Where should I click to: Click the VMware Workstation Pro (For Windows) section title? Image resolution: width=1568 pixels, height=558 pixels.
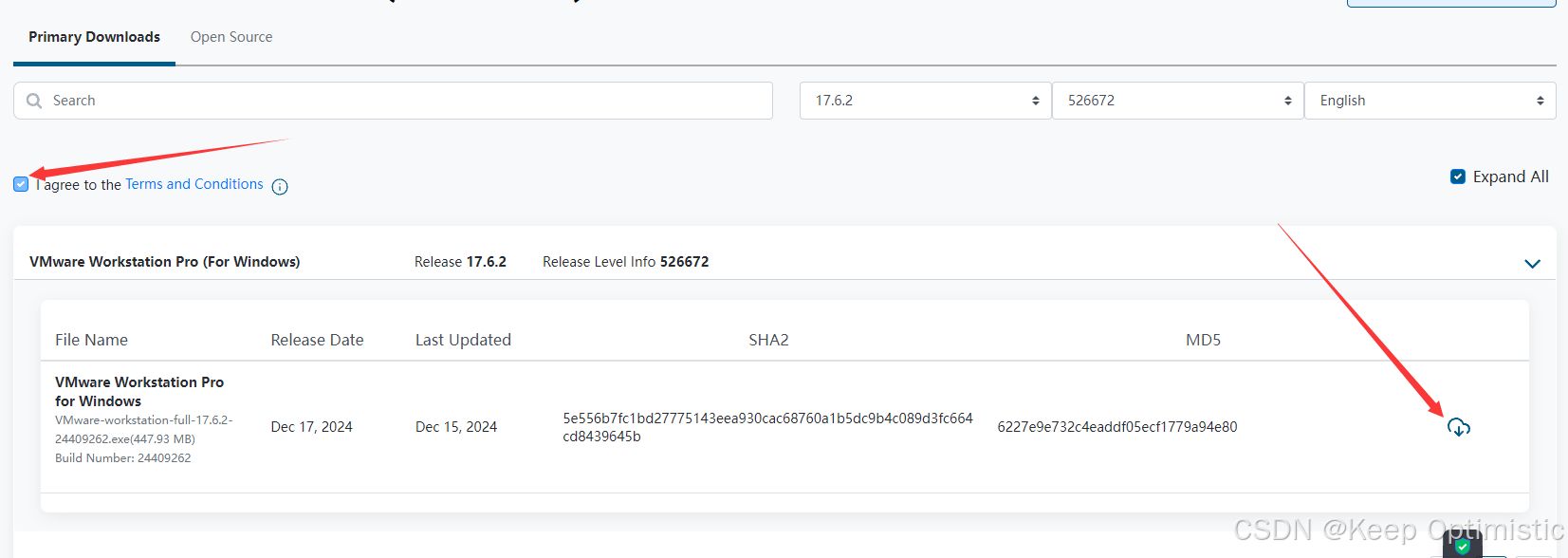point(164,262)
